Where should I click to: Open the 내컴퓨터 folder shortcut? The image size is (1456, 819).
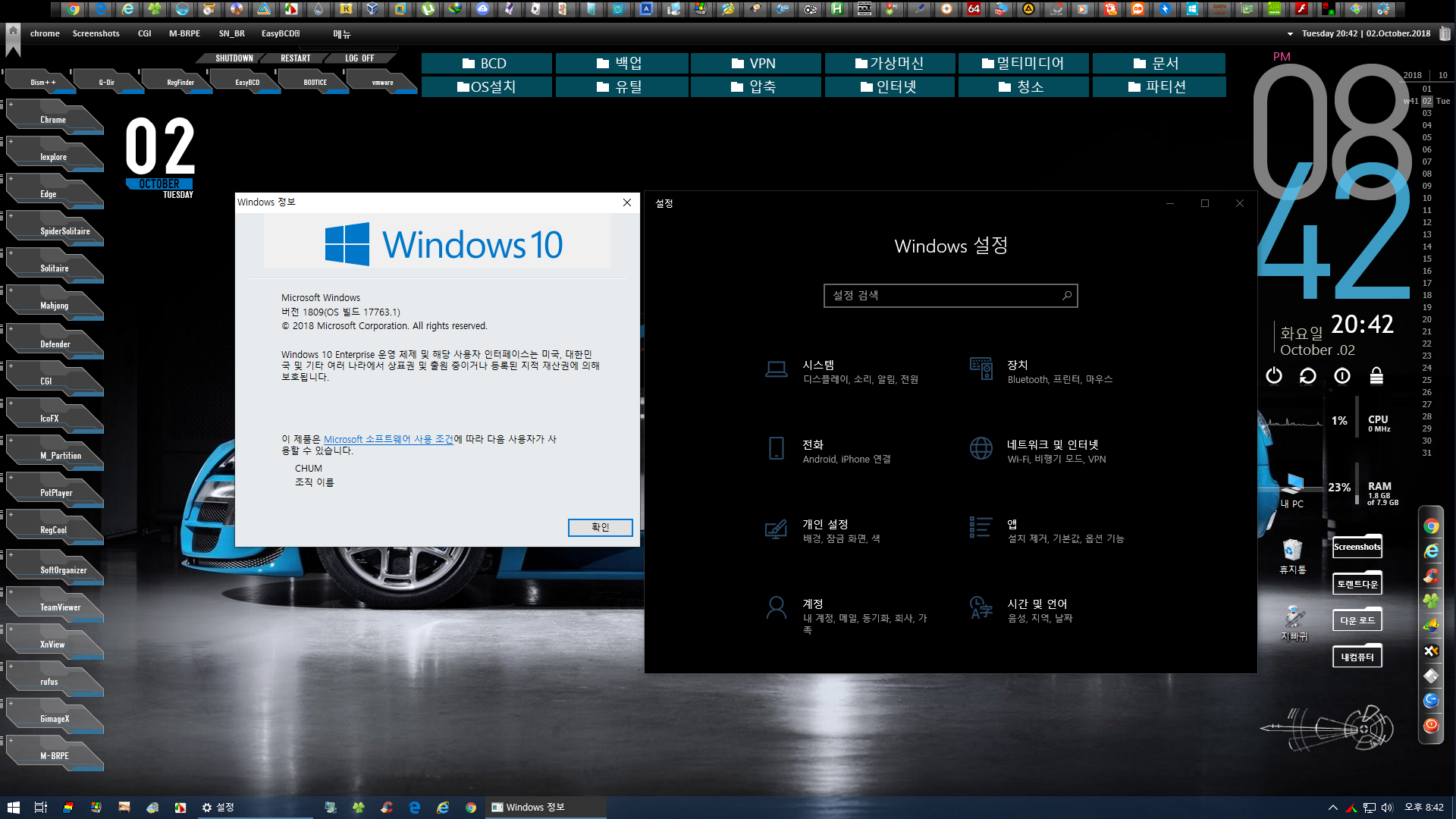point(1357,657)
